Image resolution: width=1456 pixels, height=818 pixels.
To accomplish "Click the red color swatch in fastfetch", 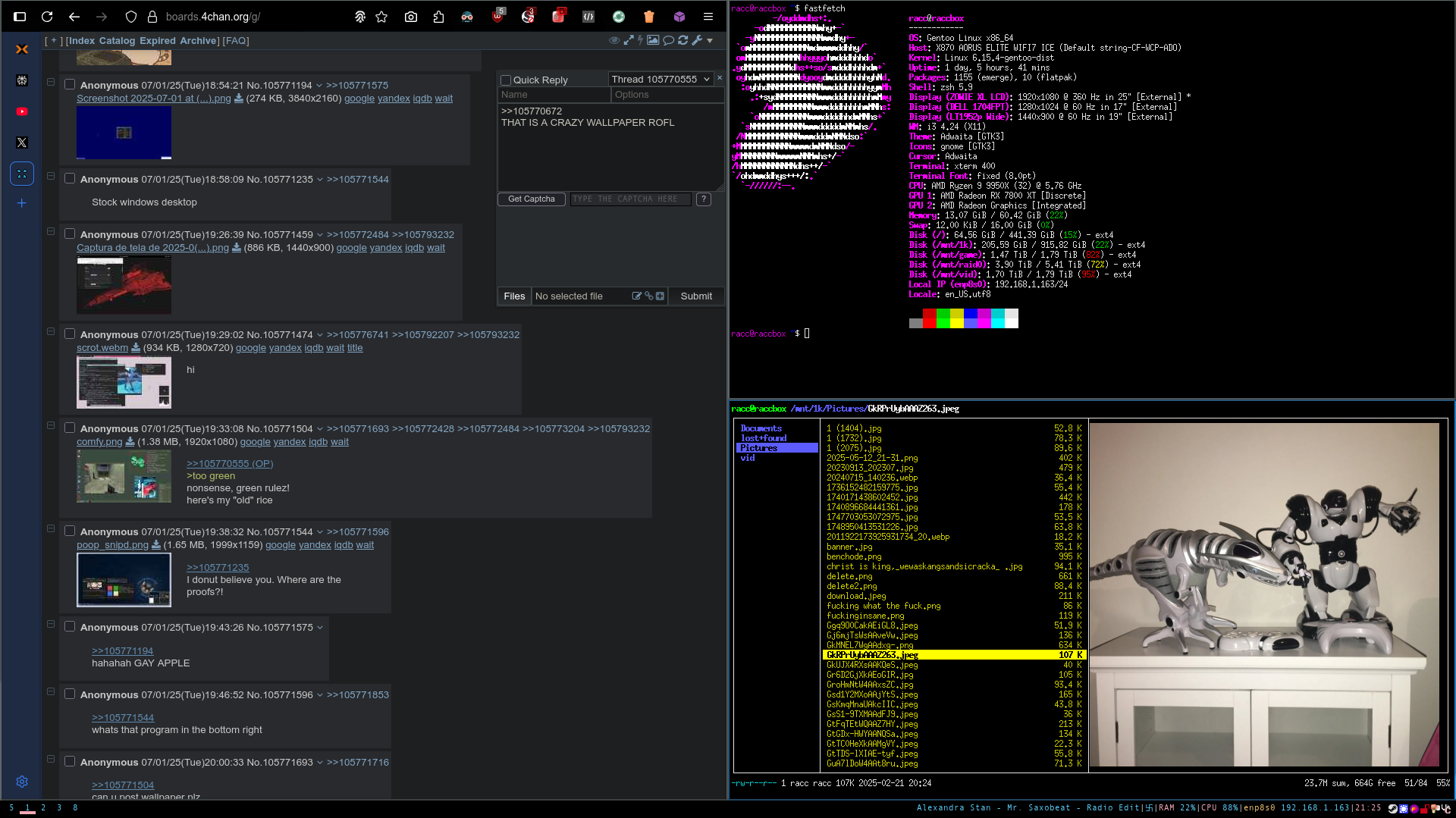I will (x=930, y=318).
